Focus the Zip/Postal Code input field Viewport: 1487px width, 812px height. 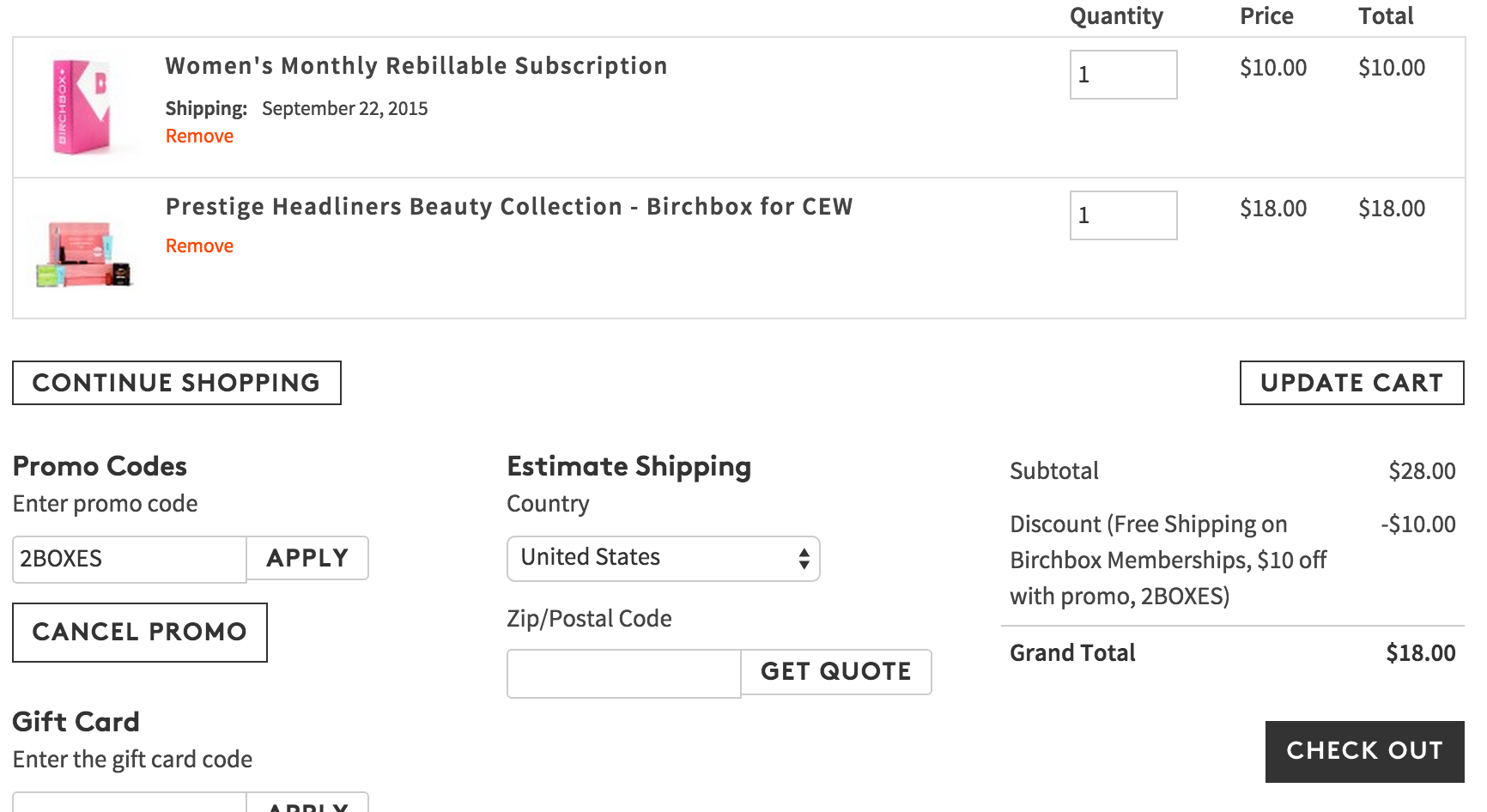click(x=624, y=674)
